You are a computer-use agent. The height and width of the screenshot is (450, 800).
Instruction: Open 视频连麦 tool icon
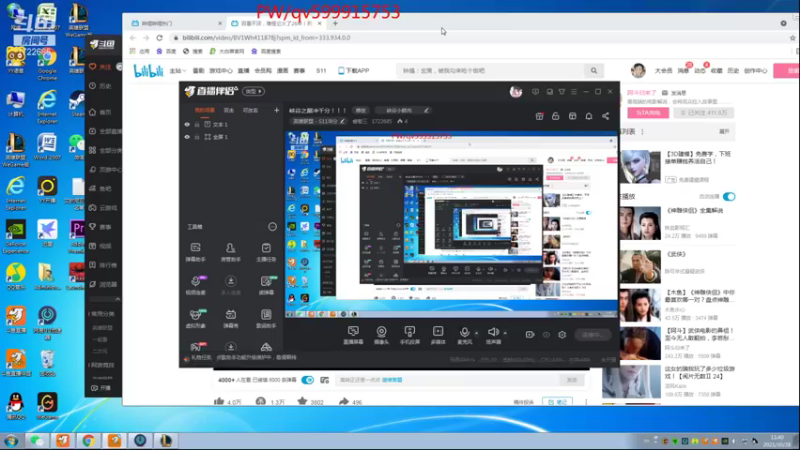click(195, 285)
